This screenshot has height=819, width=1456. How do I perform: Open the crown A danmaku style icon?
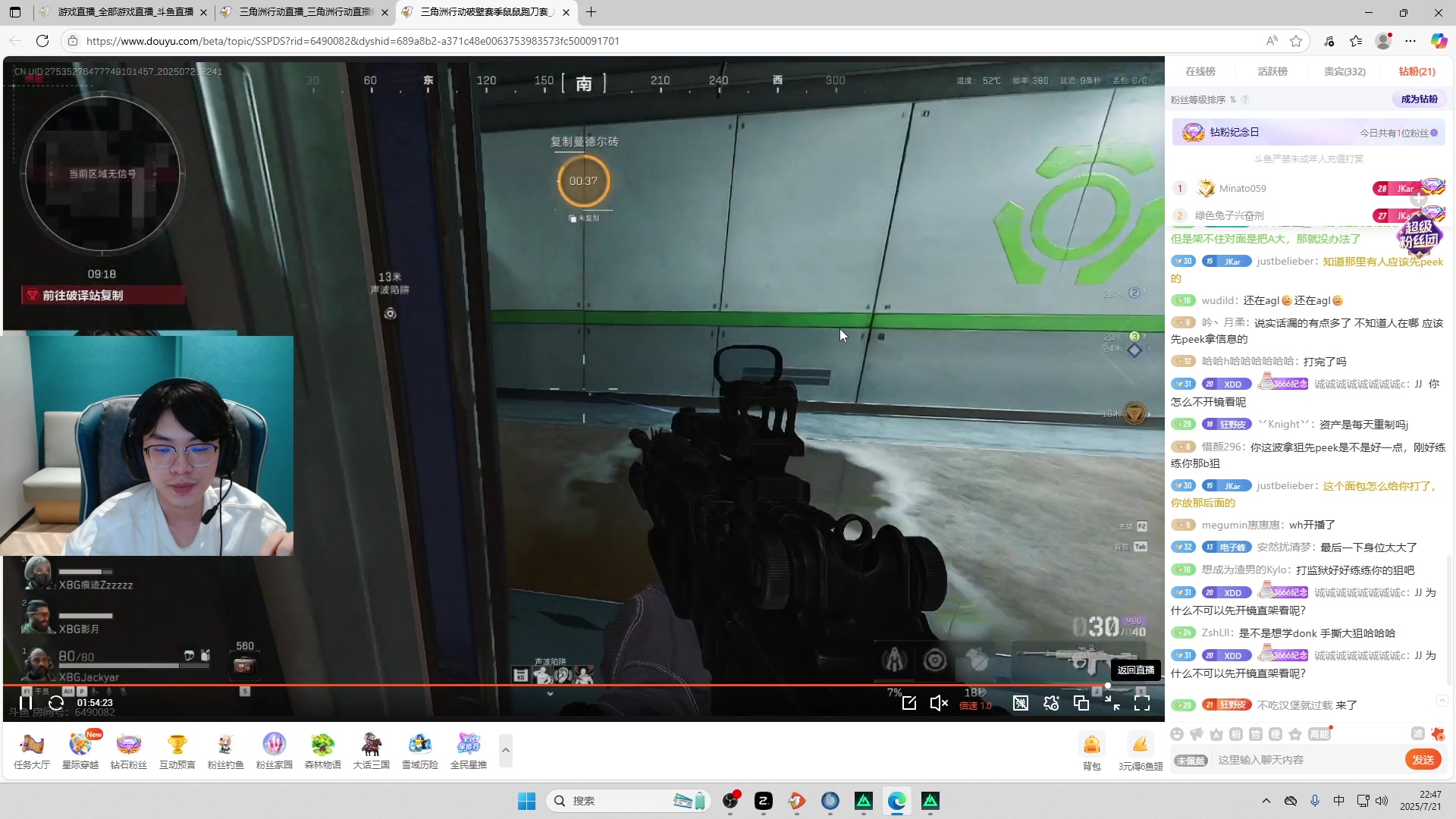(x=1216, y=734)
